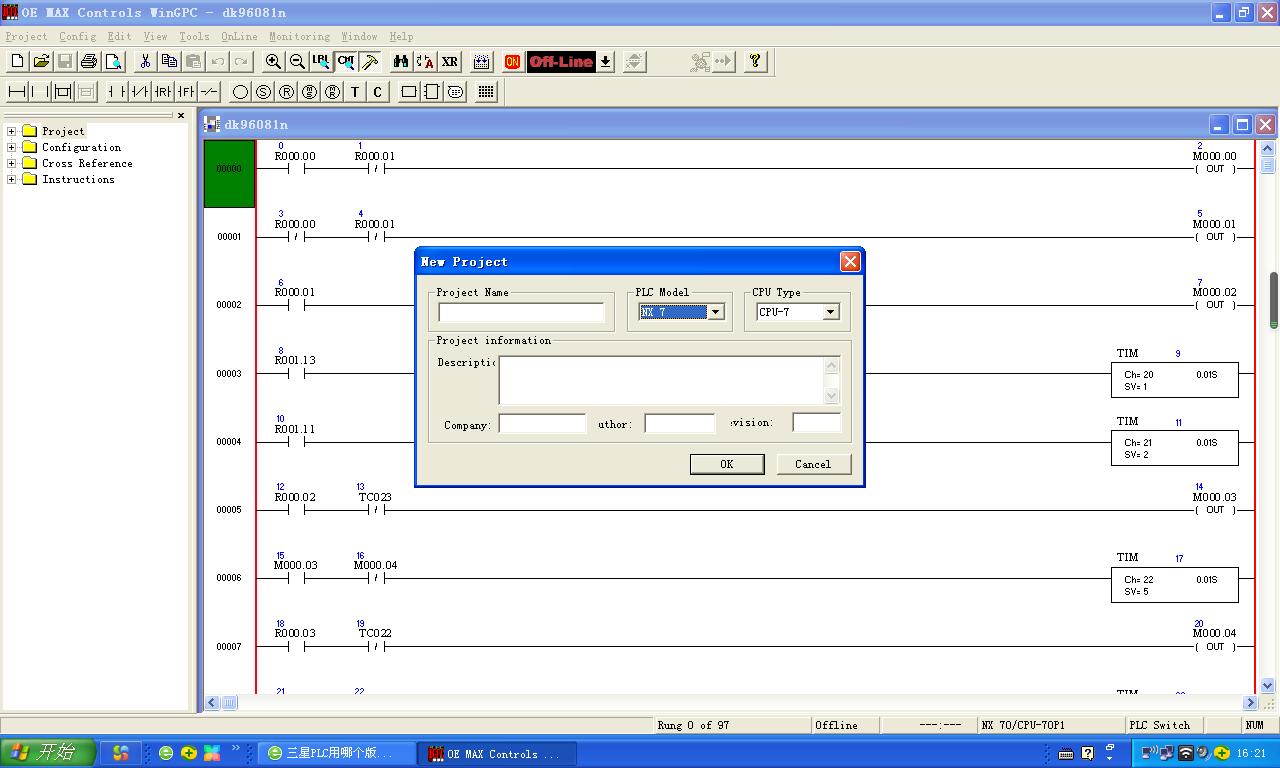Select the normally open contact tool

117,92
